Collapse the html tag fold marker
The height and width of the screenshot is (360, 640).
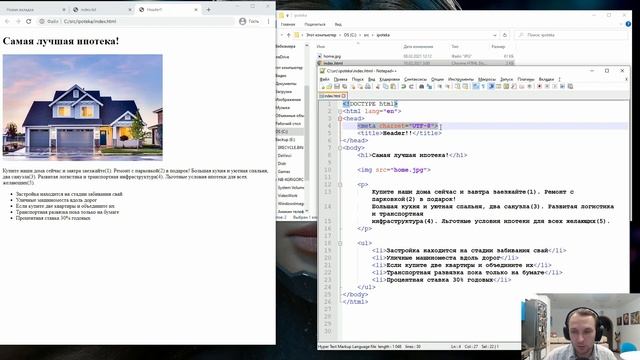[340, 111]
